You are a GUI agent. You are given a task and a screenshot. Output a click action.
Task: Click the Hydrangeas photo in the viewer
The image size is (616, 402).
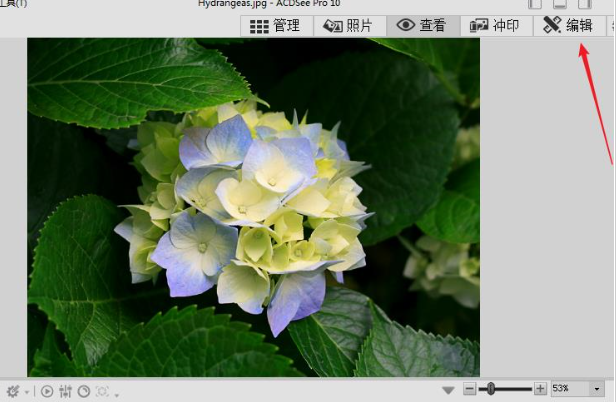click(253, 207)
